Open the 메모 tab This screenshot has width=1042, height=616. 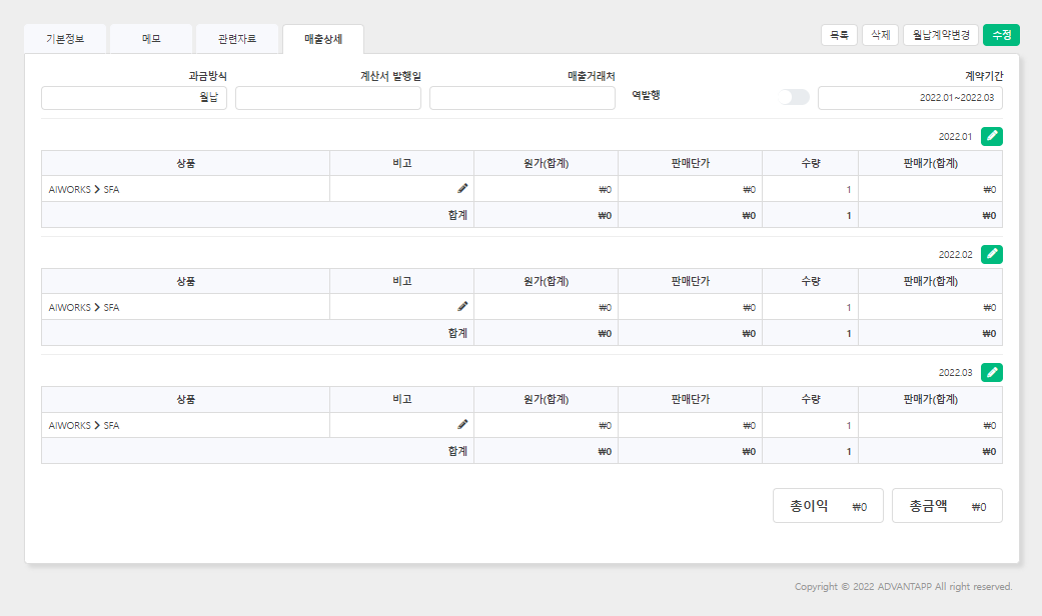(151, 39)
